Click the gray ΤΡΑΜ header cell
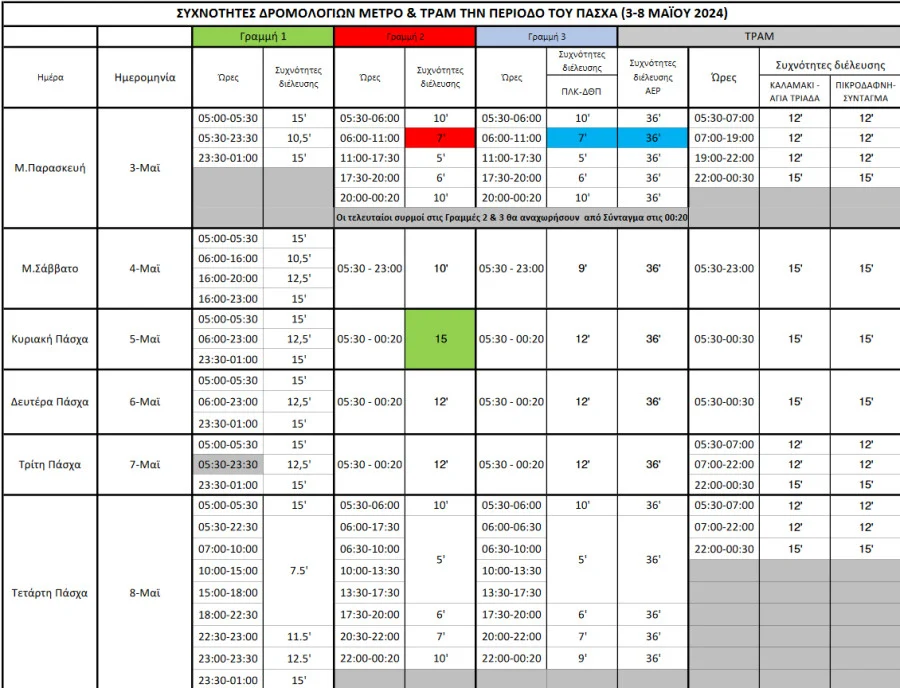 pos(758,36)
